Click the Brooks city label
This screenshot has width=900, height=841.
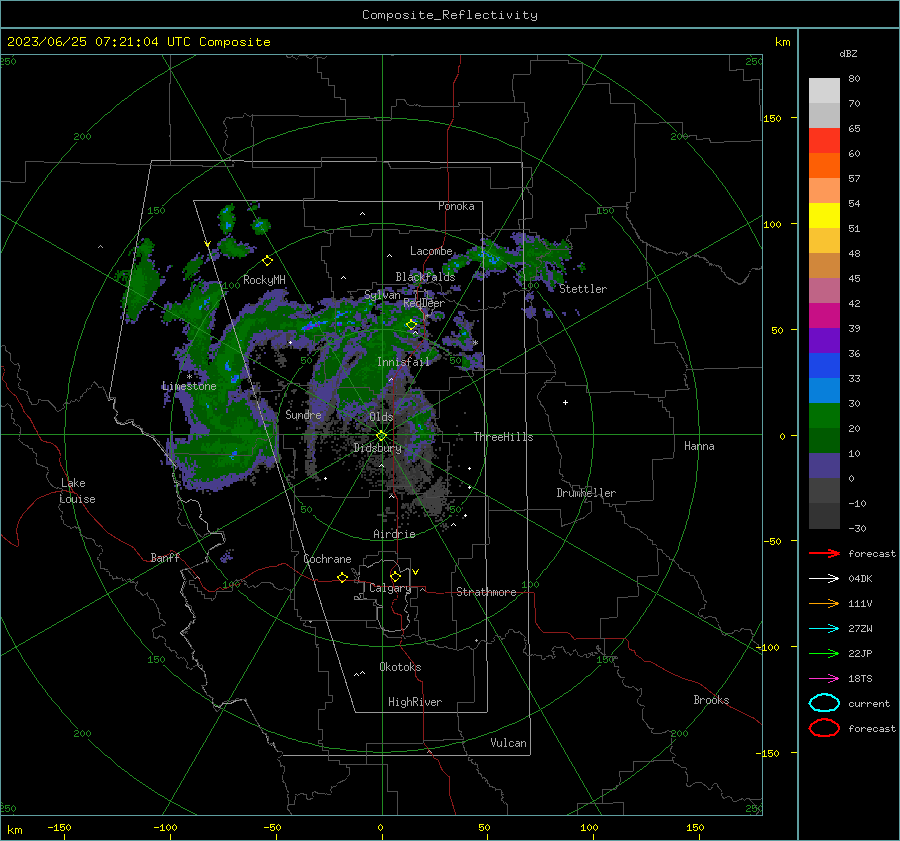coord(711,700)
